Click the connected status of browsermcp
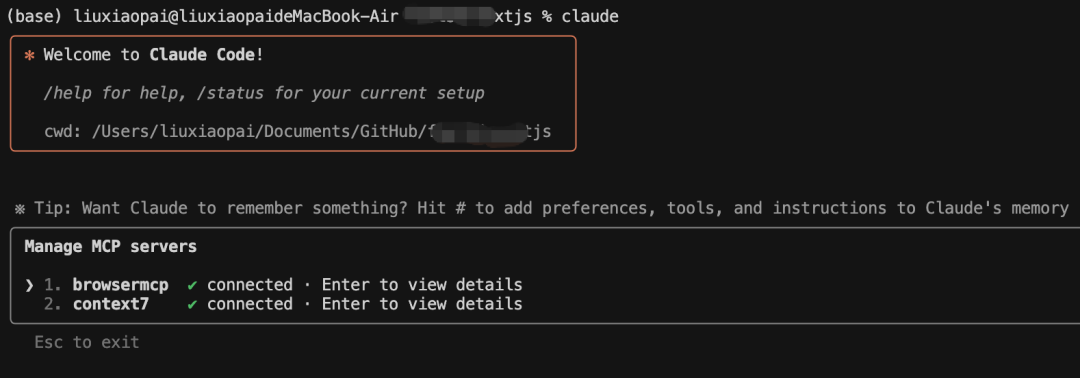The height and width of the screenshot is (378, 1080). tap(250, 285)
